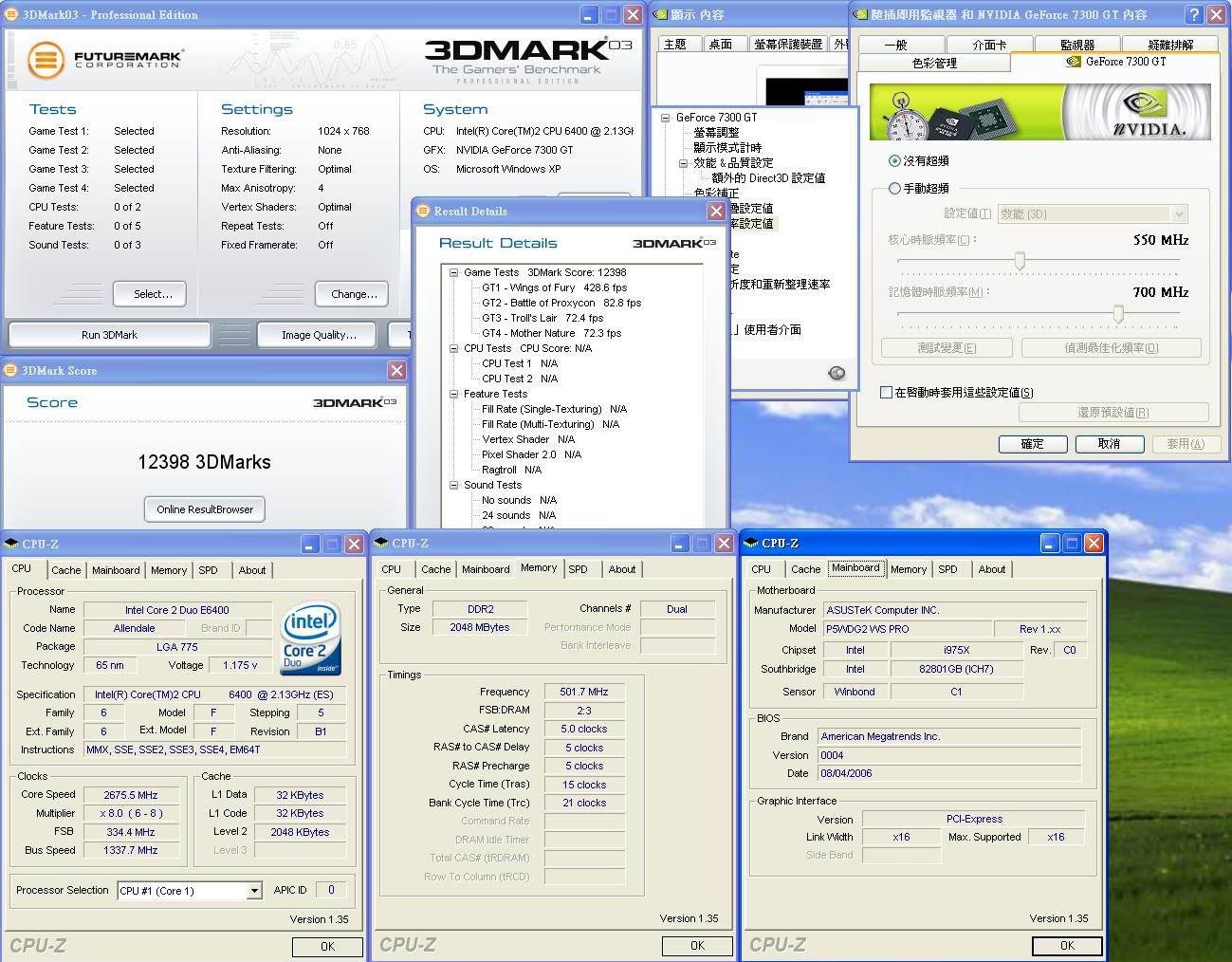Click the Intel Core 2 Duo logo

pyautogui.click(x=310, y=638)
